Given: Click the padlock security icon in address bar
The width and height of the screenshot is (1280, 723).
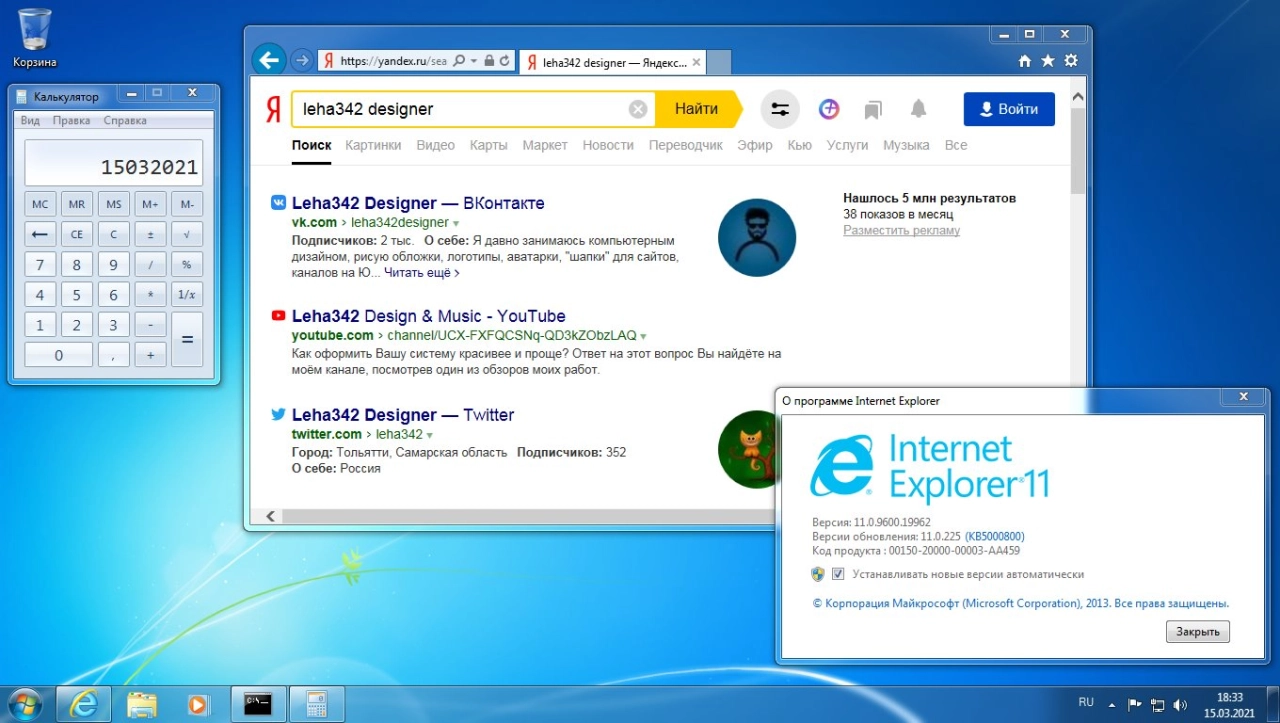Looking at the screenshot, I should (x=489, y=61).
